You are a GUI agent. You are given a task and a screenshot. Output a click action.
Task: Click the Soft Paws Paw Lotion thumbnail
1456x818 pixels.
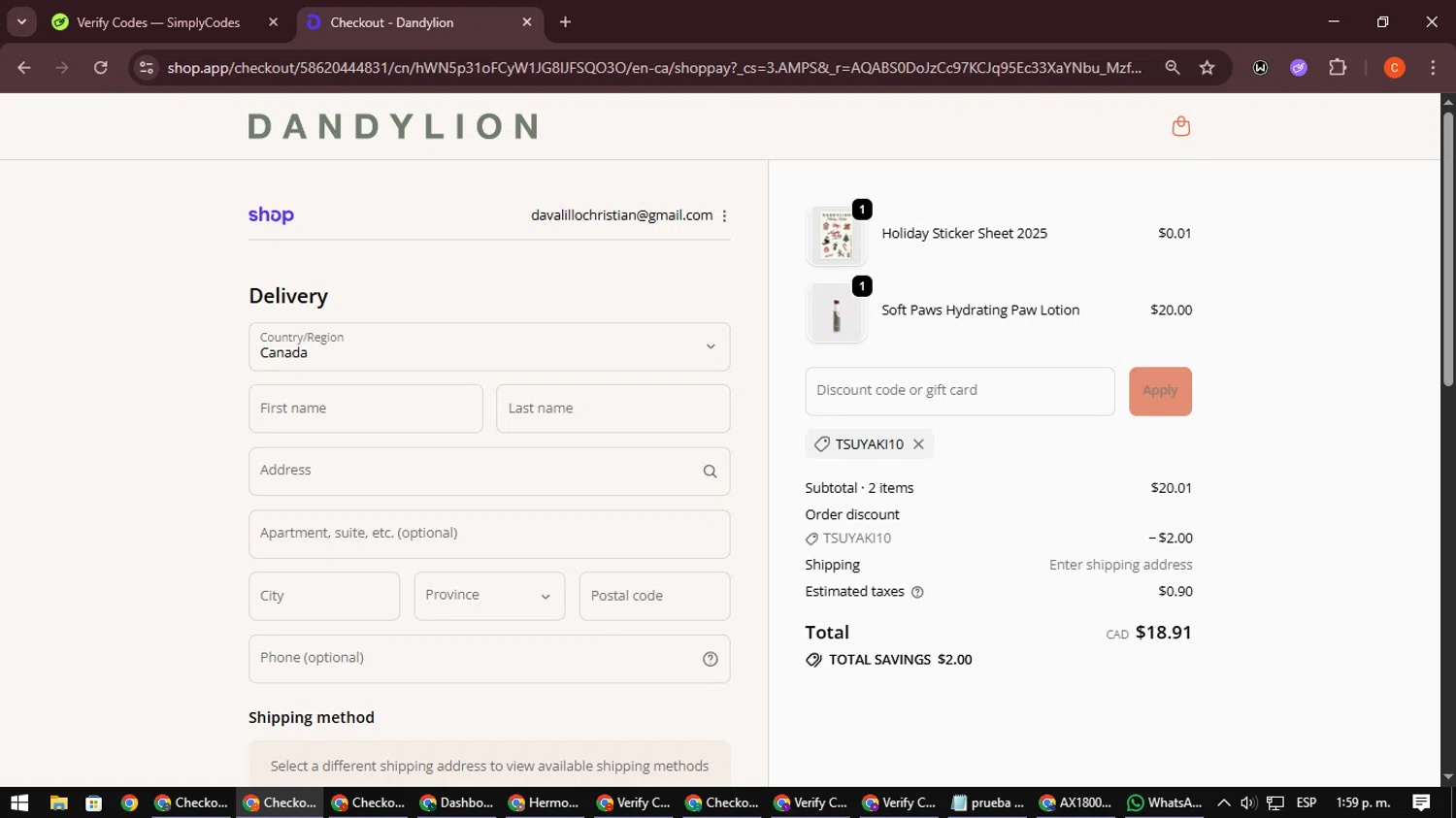coord(836,313)
